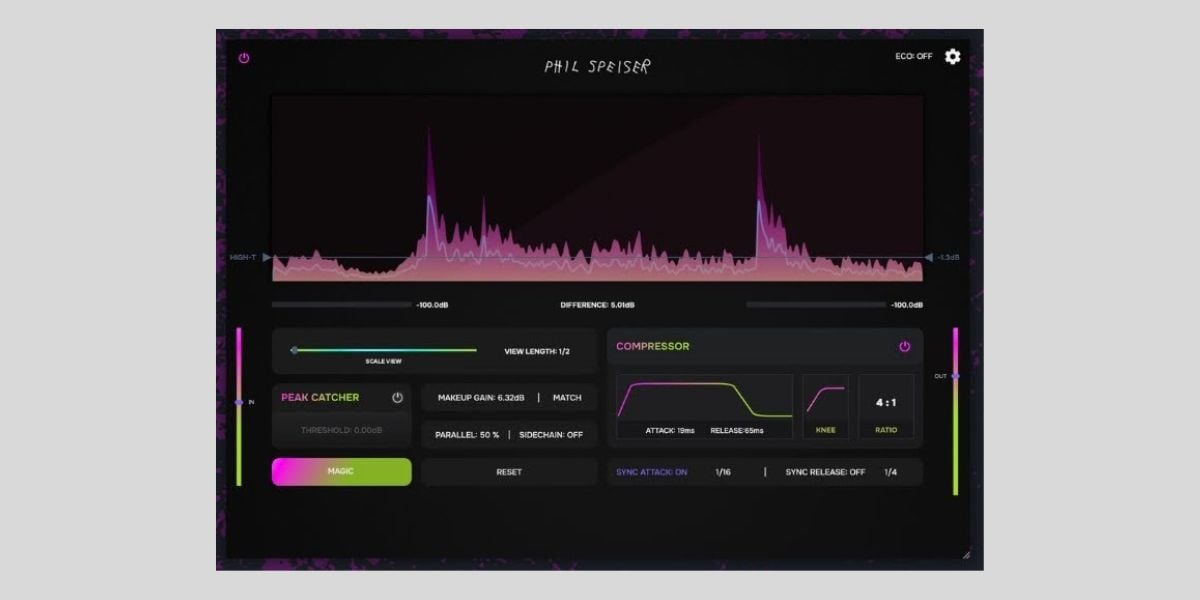Image resolution: width=1200 pixels, height=600 pixels.
Task: Click the KNEE curve control
Action: 826,406
